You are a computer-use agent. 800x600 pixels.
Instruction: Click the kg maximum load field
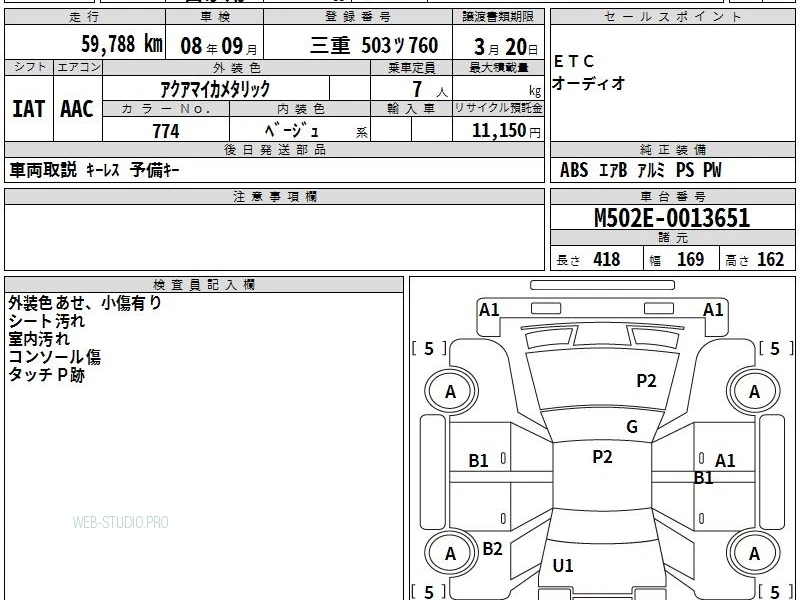[x=498, y=88]
